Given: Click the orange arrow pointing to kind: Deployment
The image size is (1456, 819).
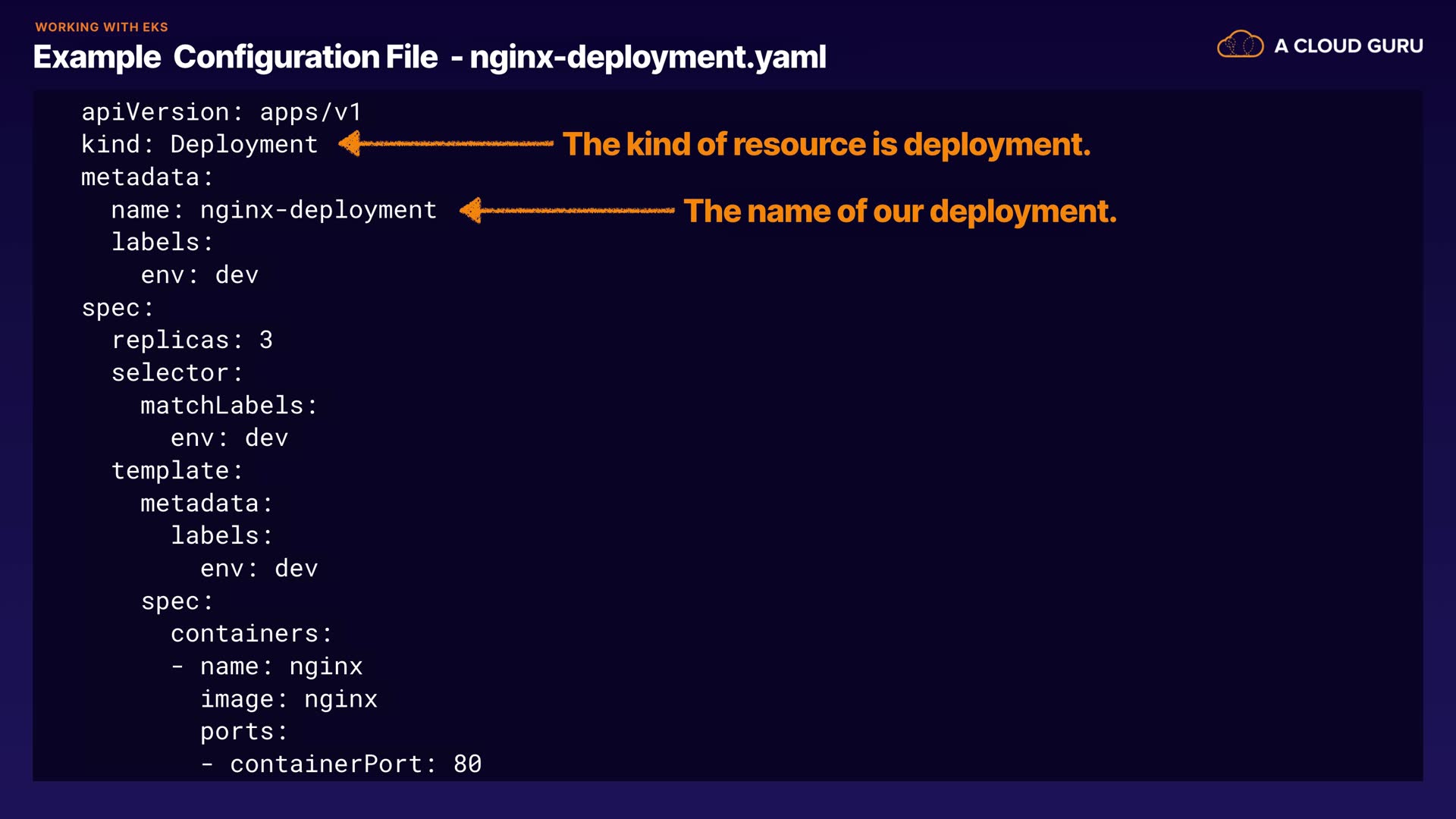Looking at the screenshot, I should click(446, 143).
